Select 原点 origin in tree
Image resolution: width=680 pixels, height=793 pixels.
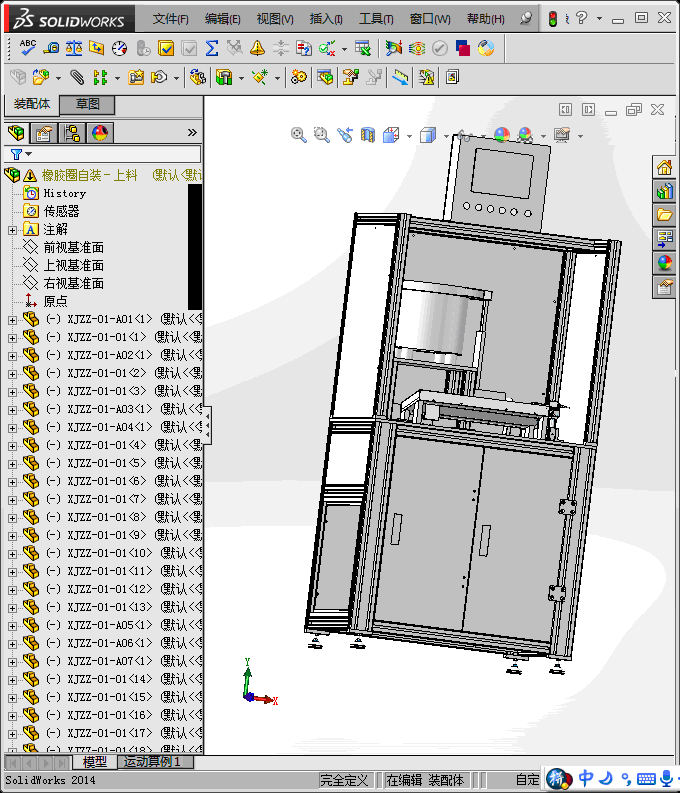55,301
